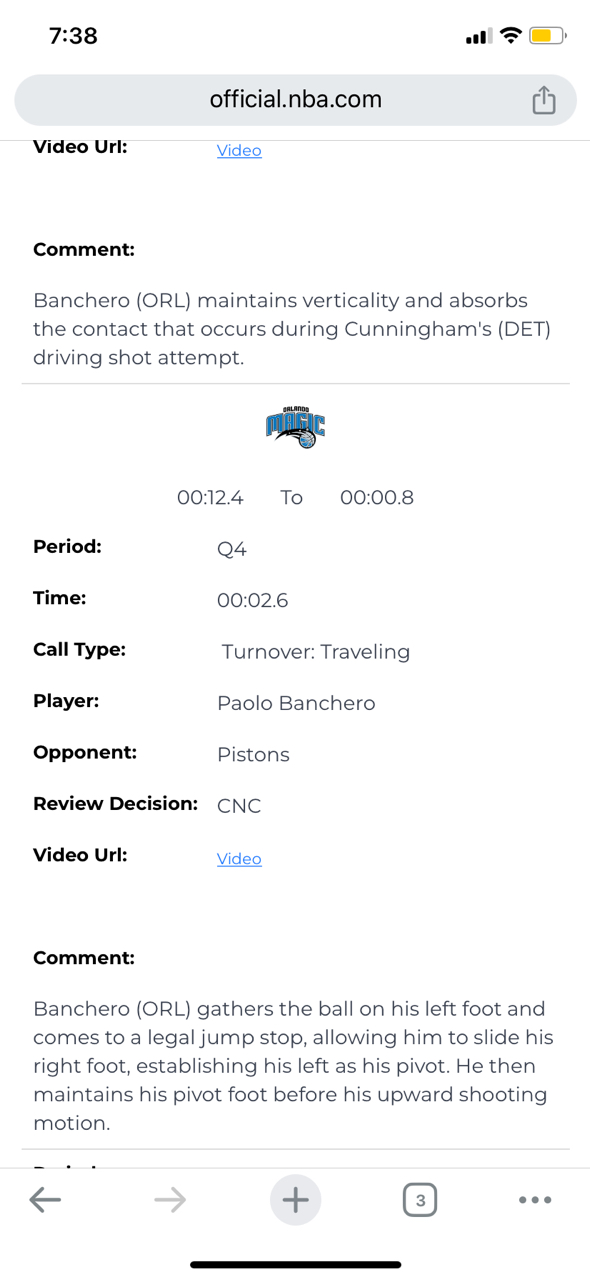Open the tab switcher showing 3 tabs
Viewport: 590px width, 1280px height.
tap(420, 1199)
